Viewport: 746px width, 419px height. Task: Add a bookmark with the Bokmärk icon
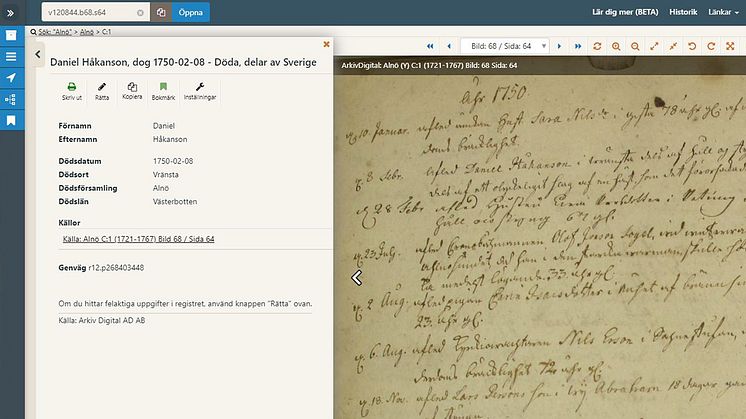(163, 88)
